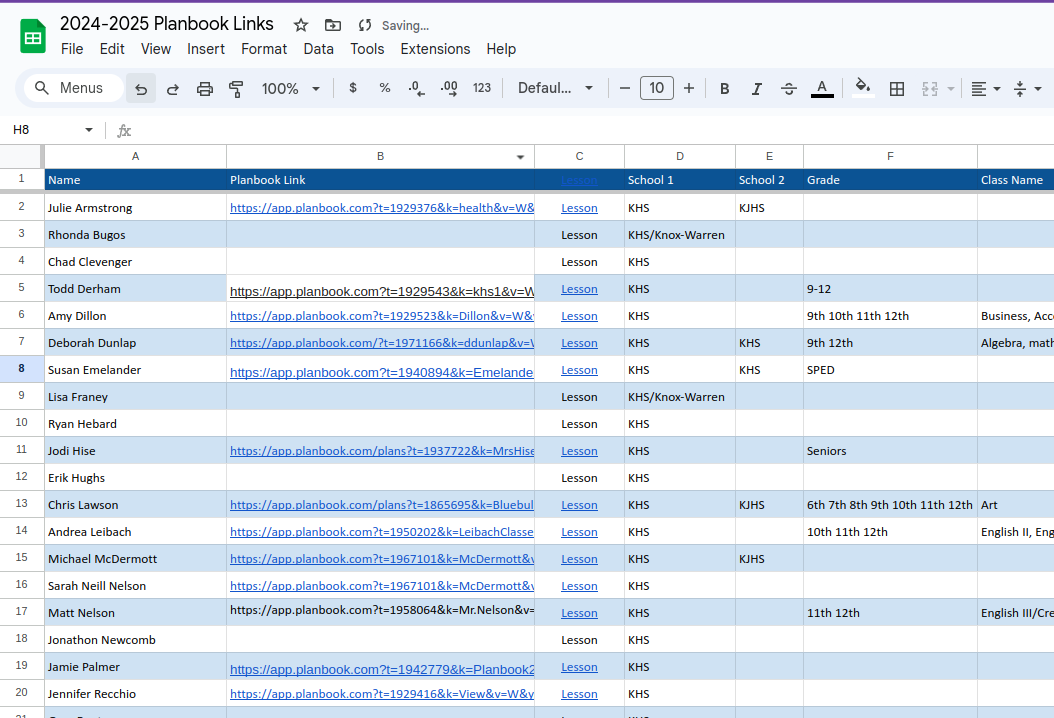Open the borders tool
This screenshot has width=1054, height=718.
coord(897,88)
